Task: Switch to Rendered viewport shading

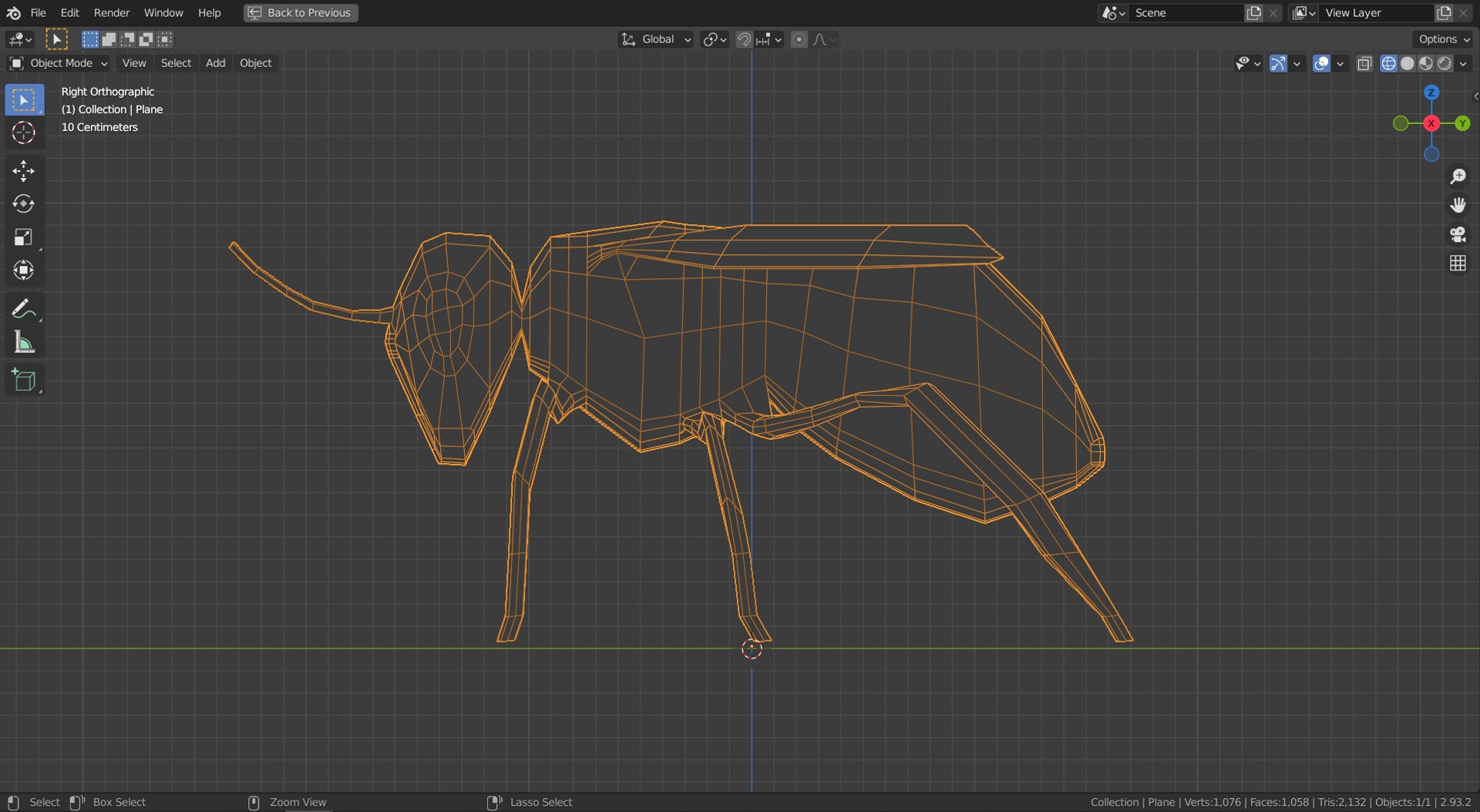Action: point(1445,63)
